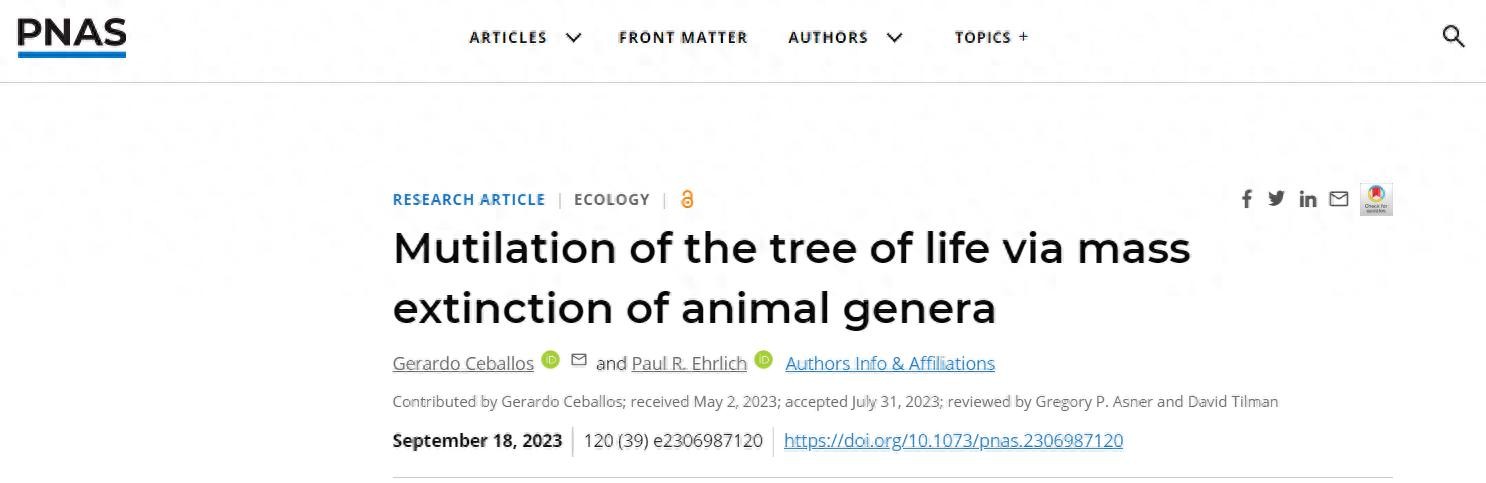Open the search magnifier icon
This screenshot has width=1486, height=483.
[x=1453, y=37]
